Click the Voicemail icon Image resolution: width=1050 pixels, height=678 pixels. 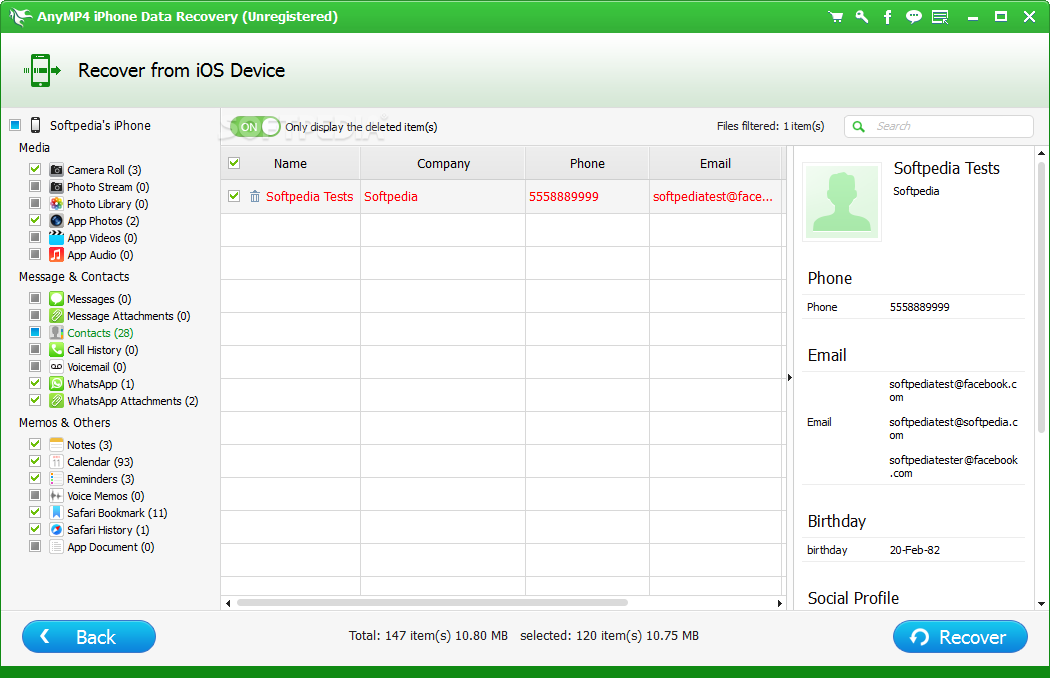point(56,366)
